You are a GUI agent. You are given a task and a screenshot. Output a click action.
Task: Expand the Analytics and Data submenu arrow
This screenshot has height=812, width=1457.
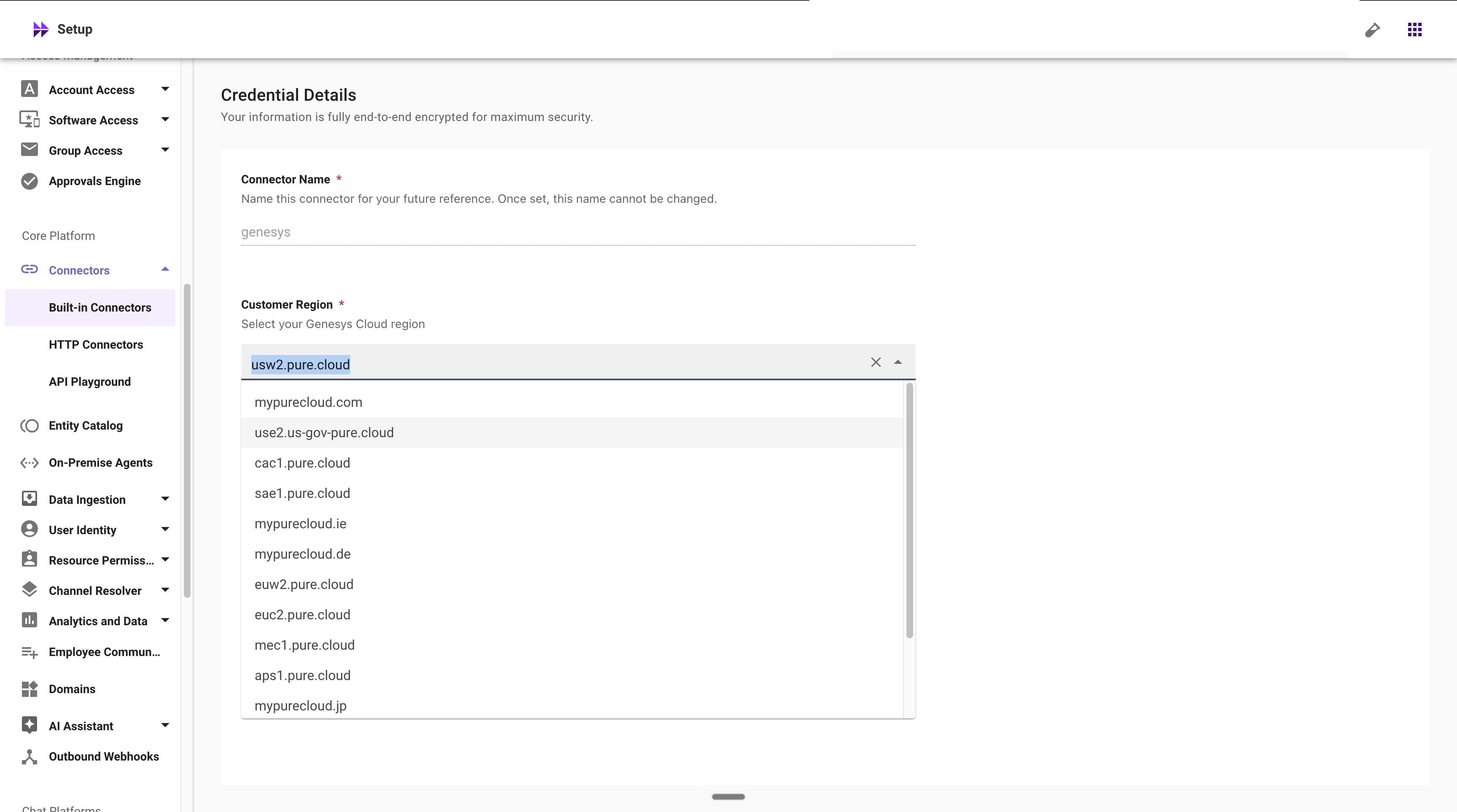(165, 620)
